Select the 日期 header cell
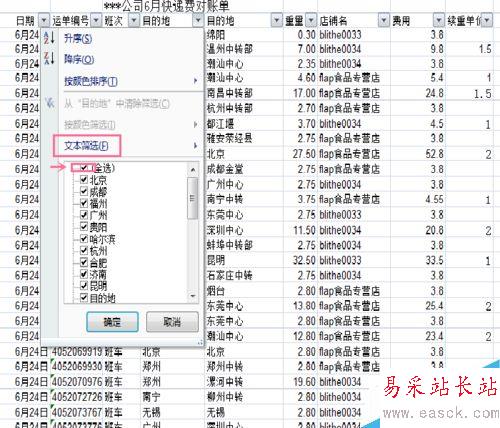Screen dimensions: 500x428 [x=25, y=21]
